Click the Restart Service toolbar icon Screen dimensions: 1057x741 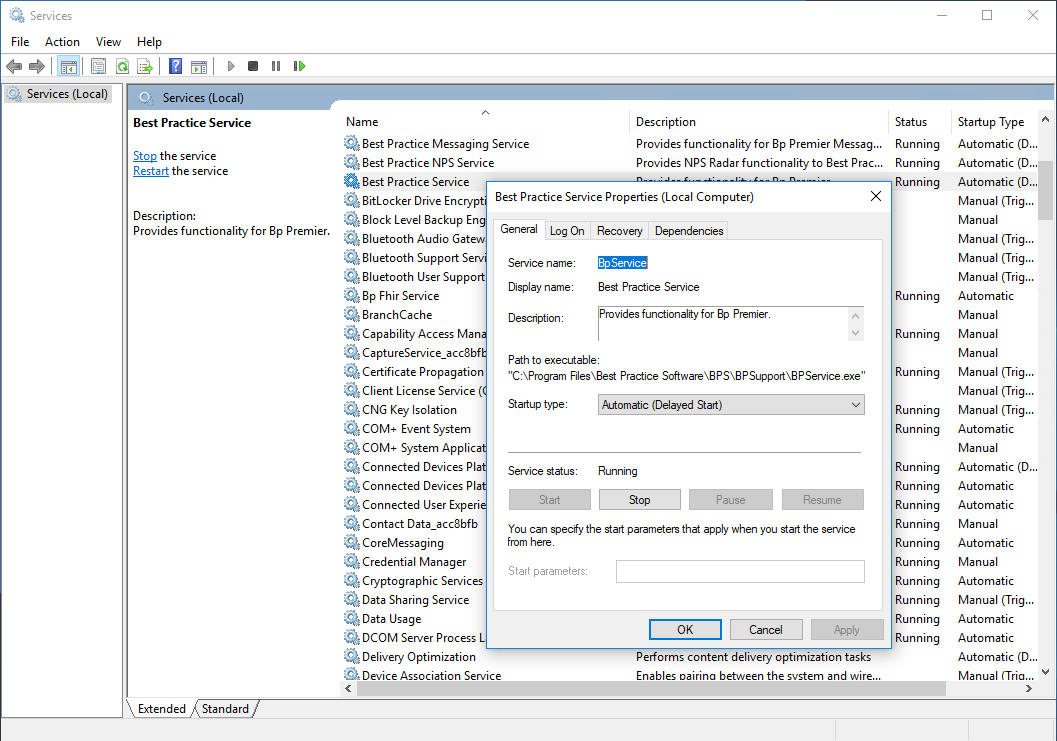coord(299,66)
